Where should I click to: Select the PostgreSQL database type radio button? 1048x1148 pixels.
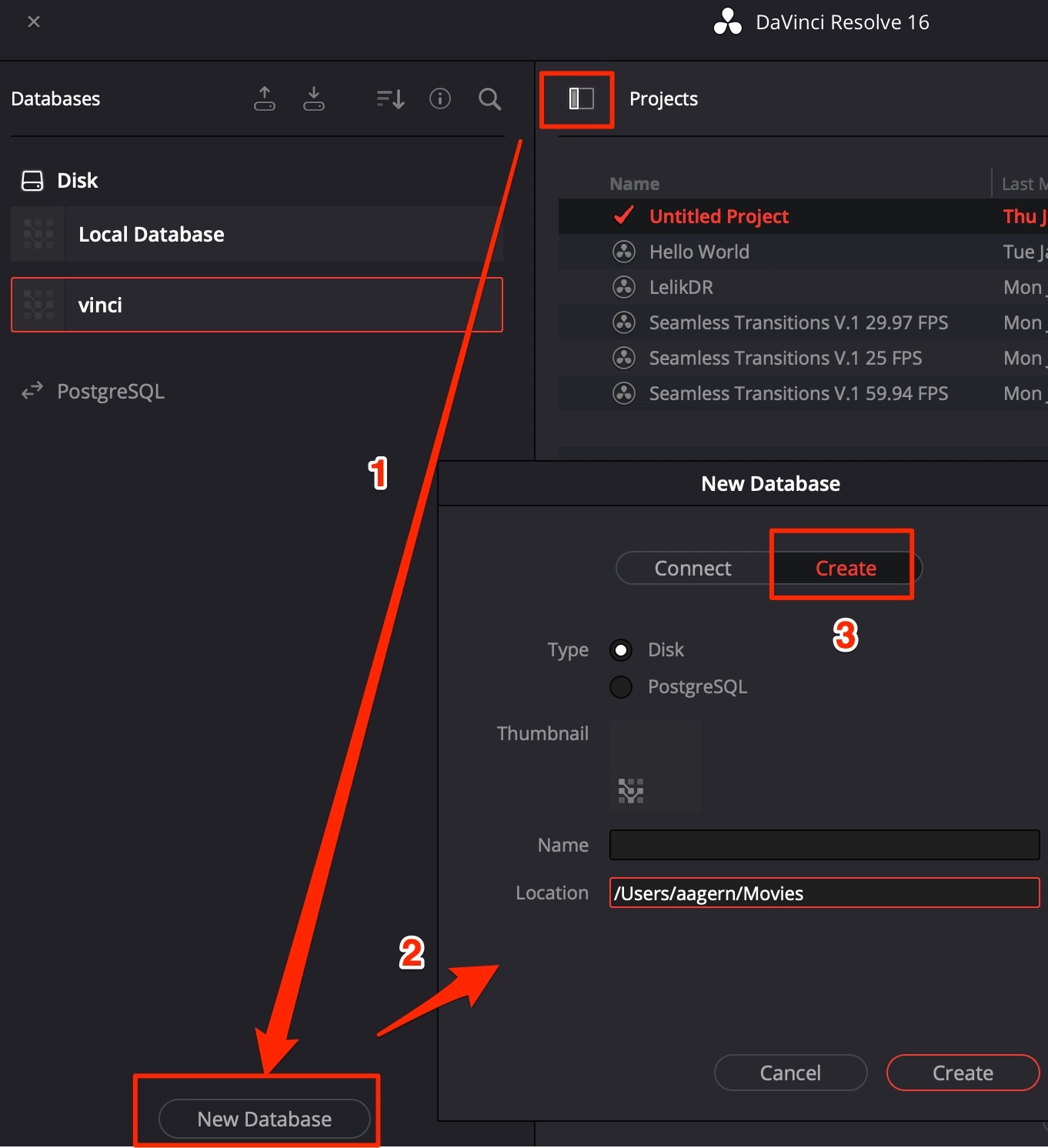(x=621, y=686)
